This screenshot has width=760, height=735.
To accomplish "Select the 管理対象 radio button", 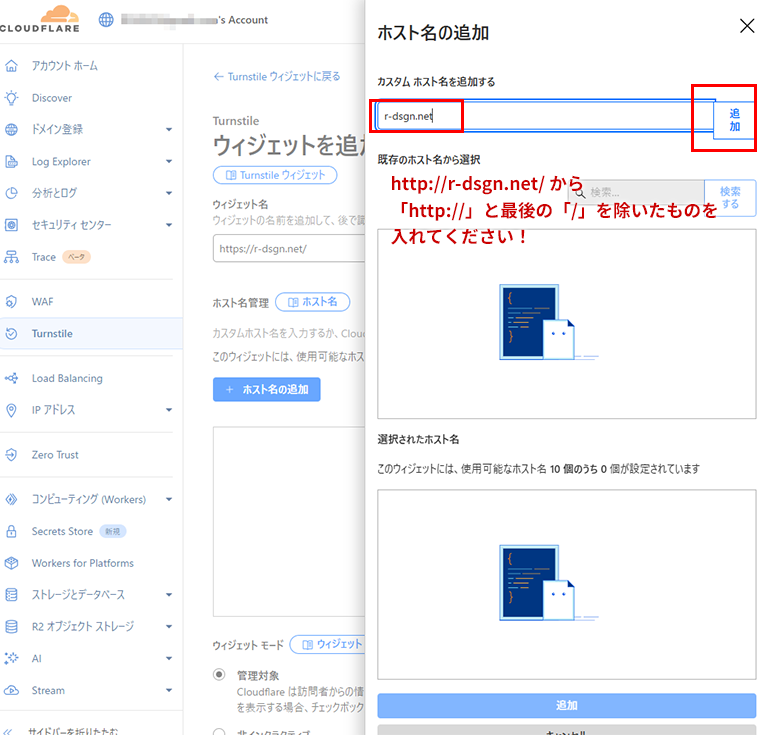I will (x=219, y=674).
